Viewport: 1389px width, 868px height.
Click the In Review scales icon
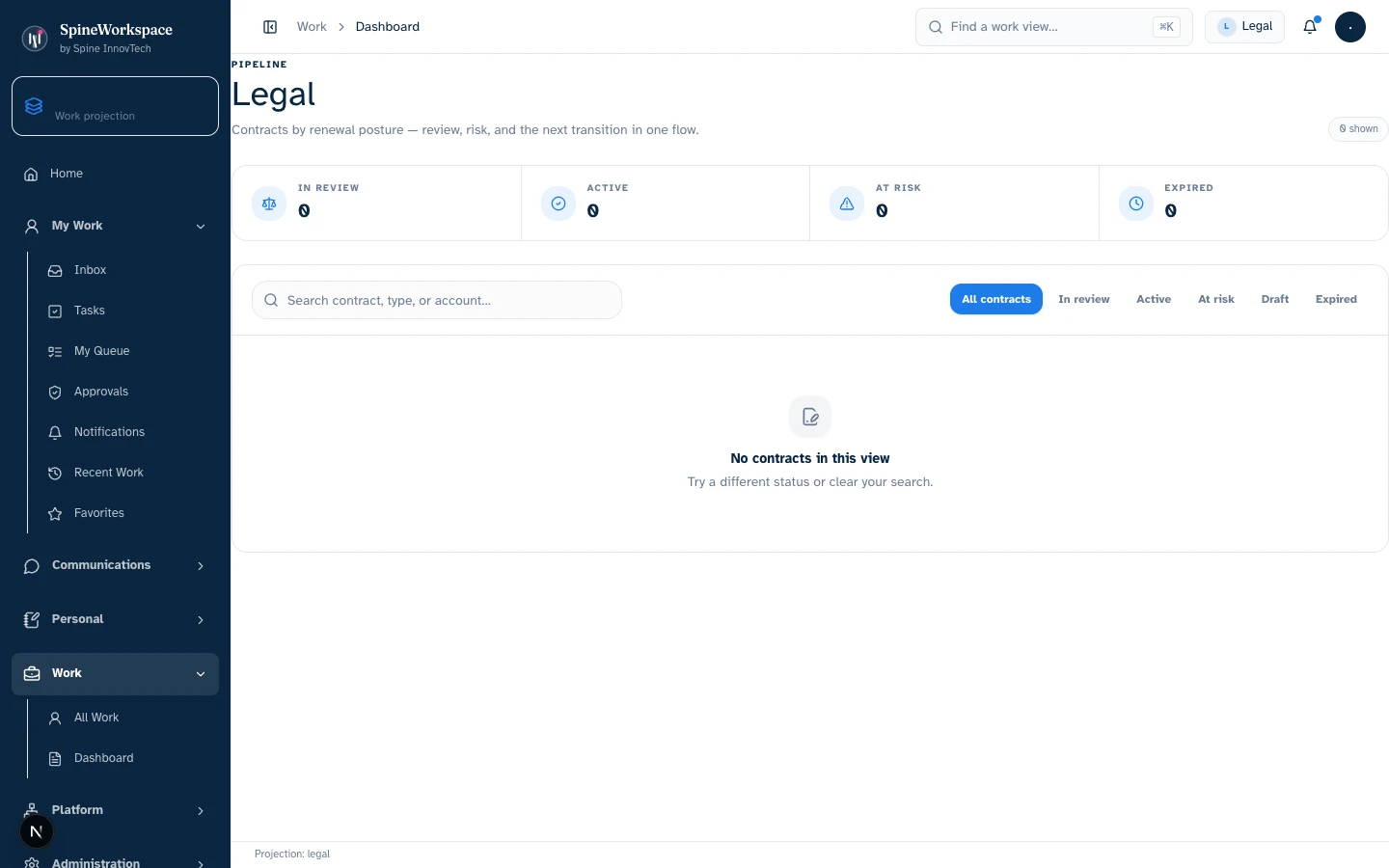click(269, 203)
